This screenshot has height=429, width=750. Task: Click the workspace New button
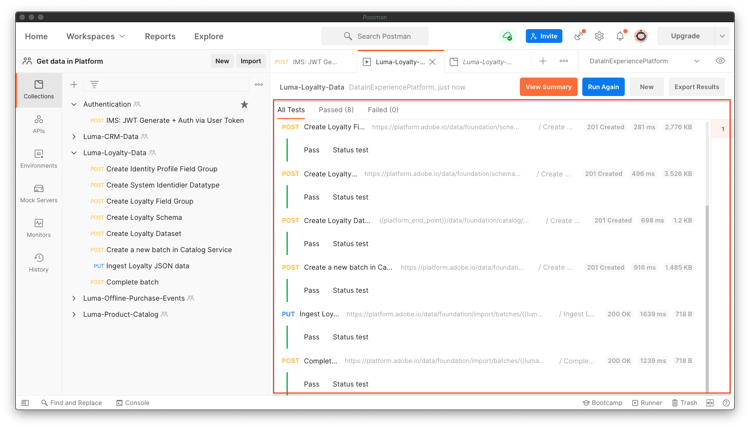[x=222, y=61]
